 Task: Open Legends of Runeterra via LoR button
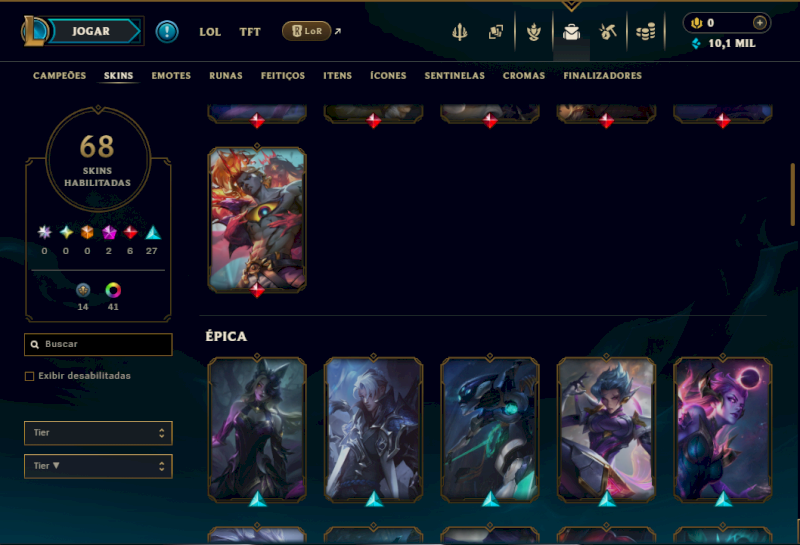point(307,31)
